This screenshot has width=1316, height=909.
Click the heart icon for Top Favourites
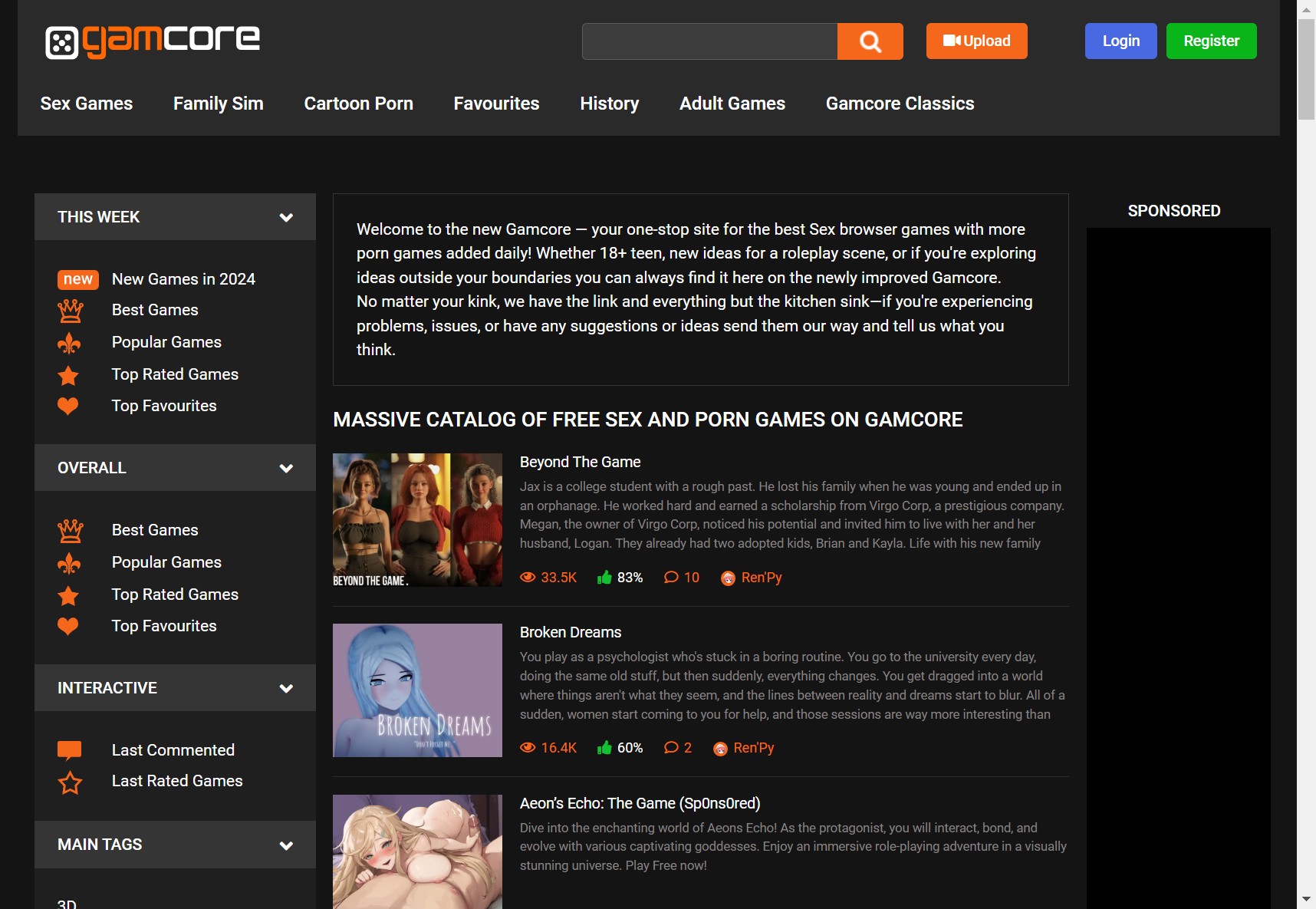(x=68, y=406)
